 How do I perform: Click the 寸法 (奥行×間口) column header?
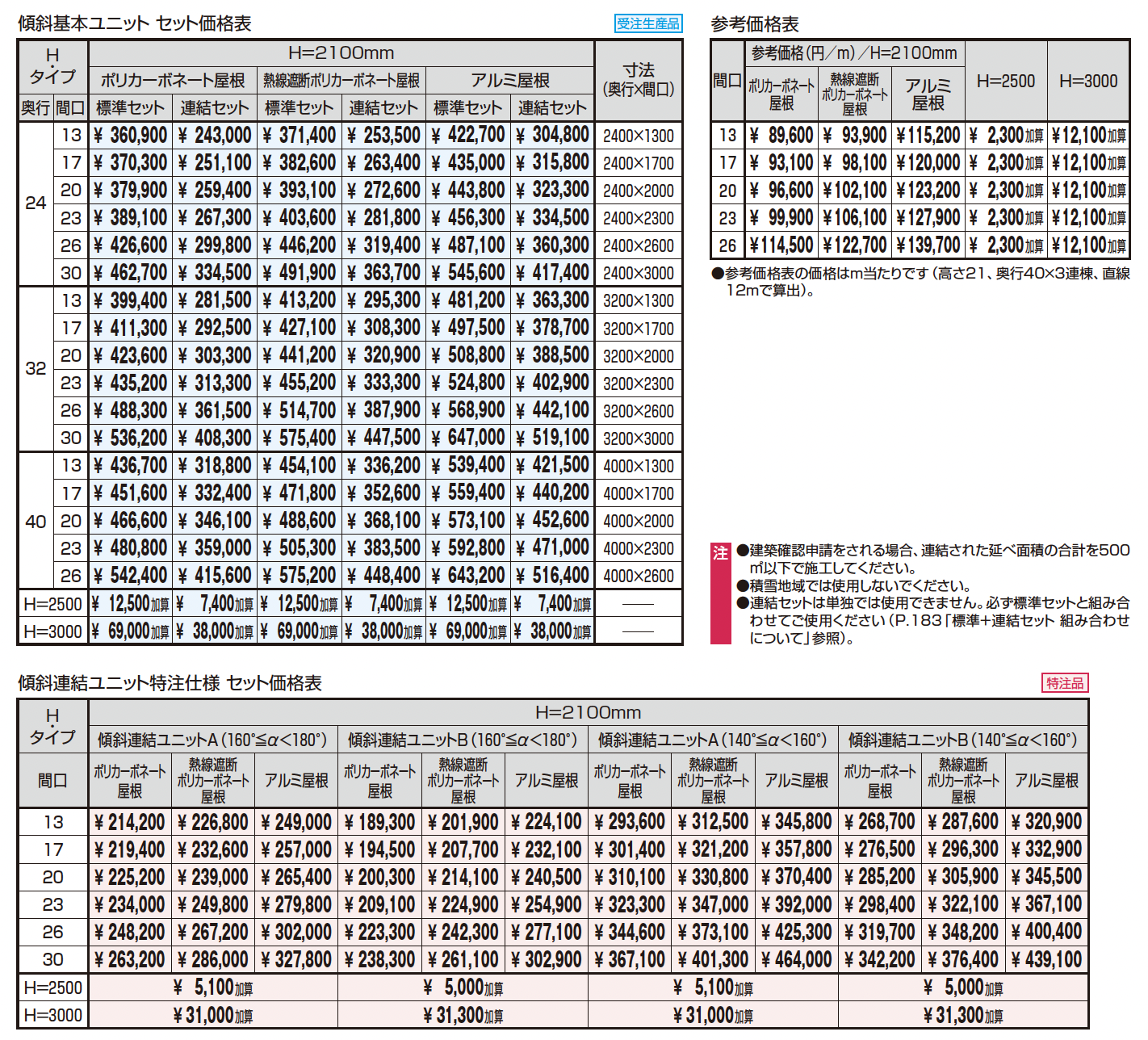click(639, 80)
